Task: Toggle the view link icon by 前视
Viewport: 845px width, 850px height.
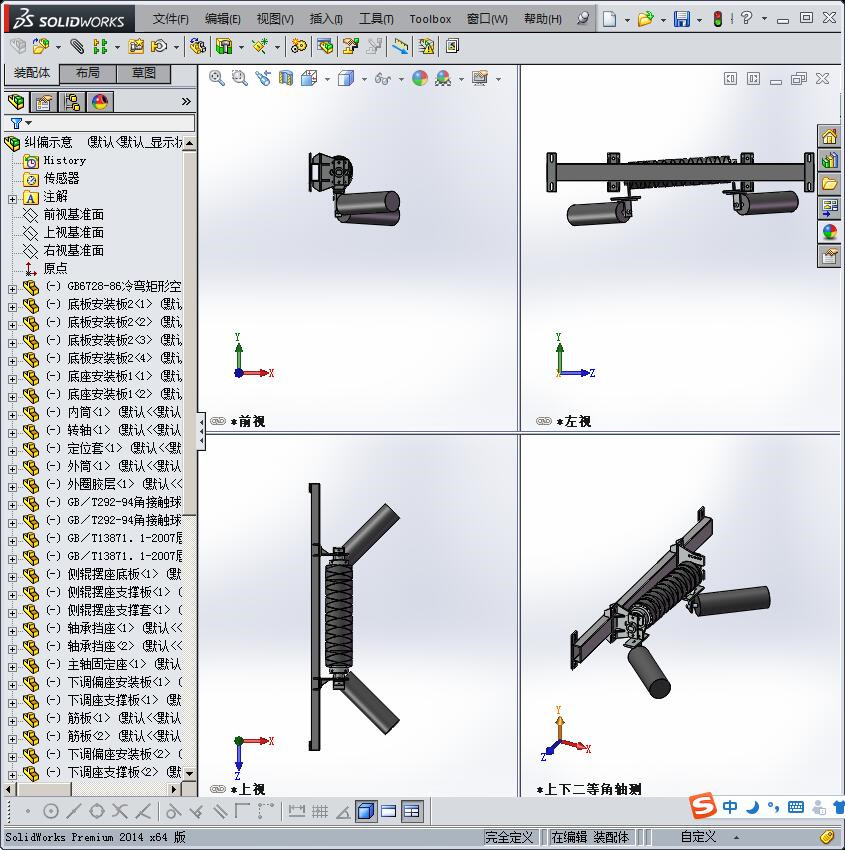Action: (x=218, y=421)
